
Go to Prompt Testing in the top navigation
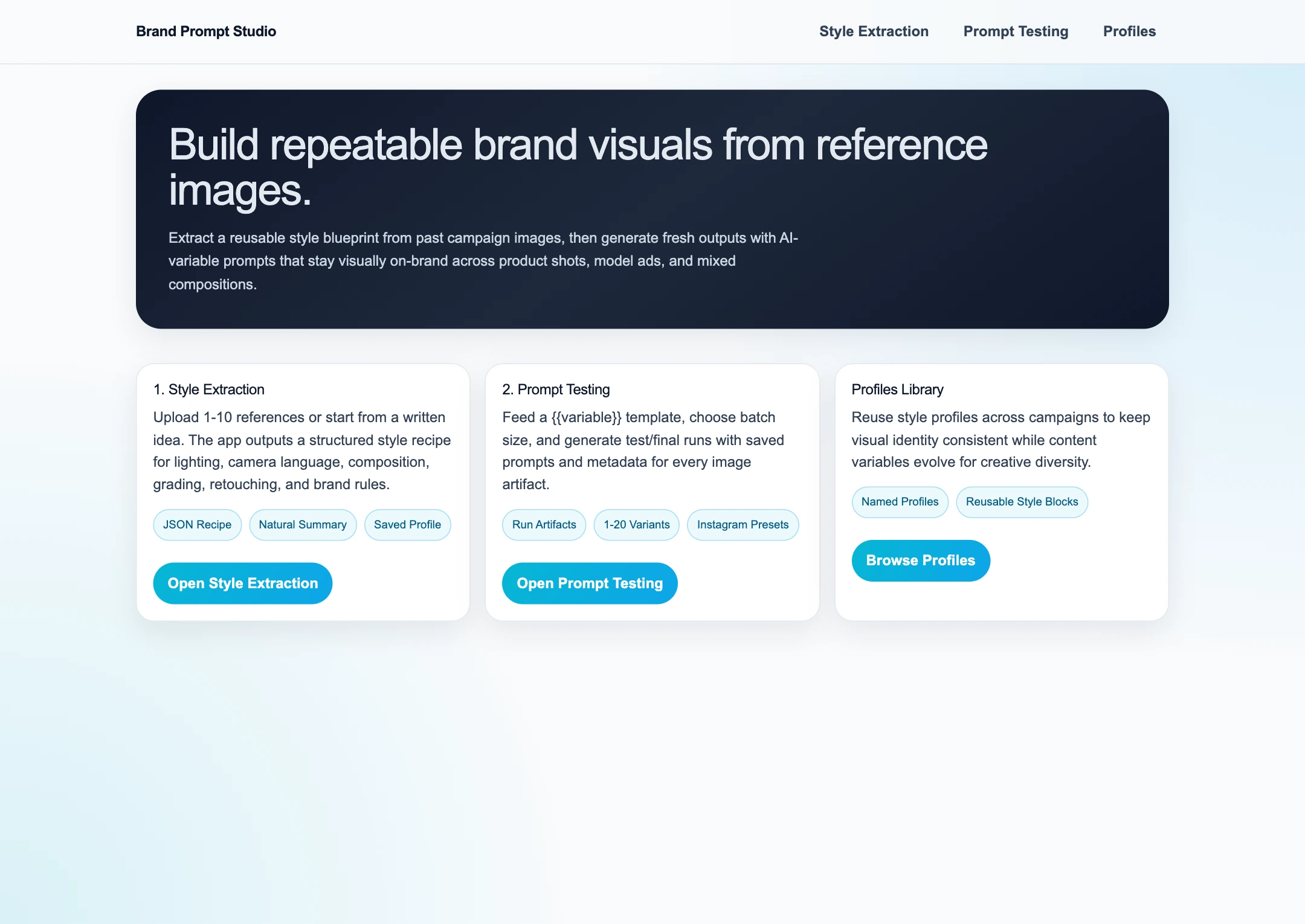(x=1016, y=31)
